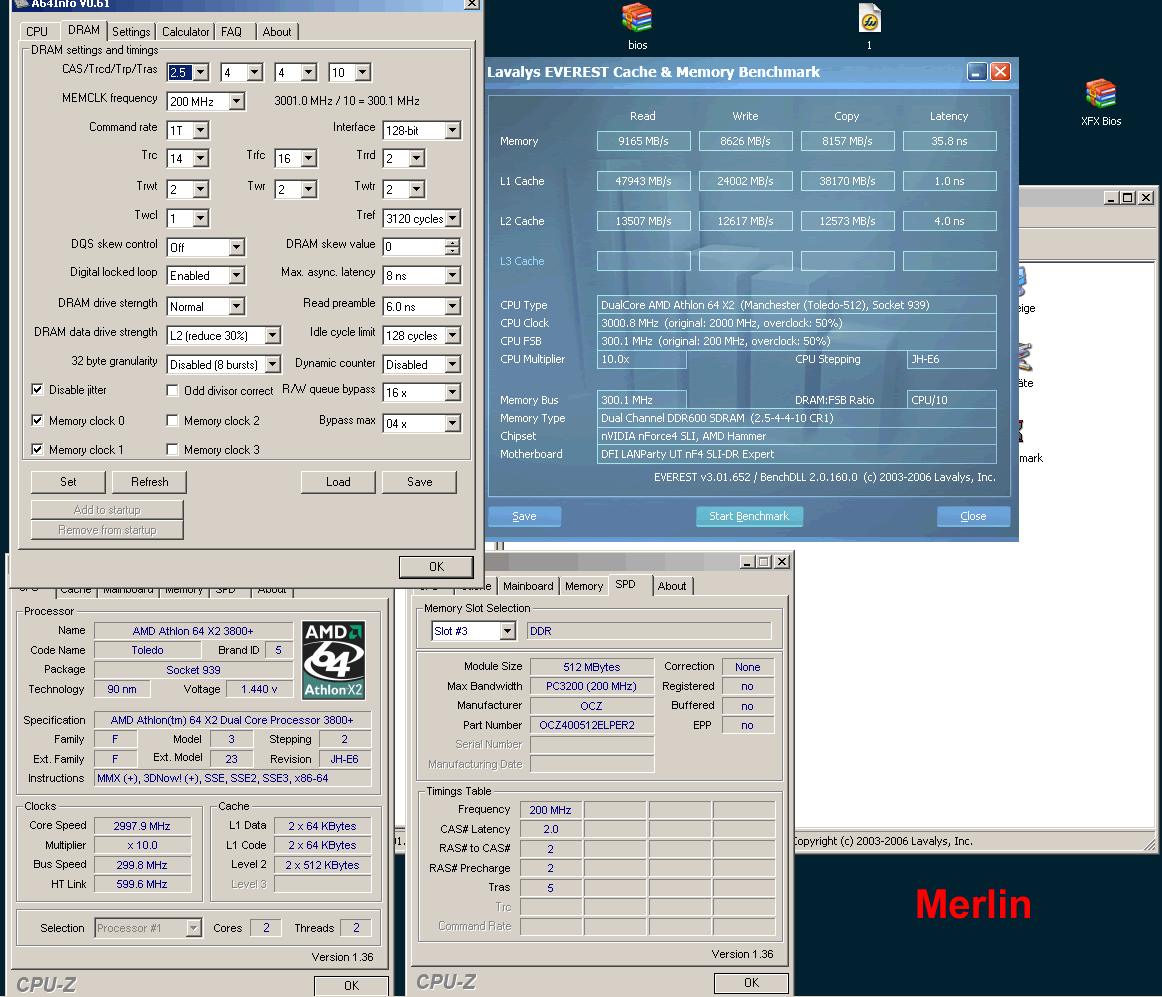
Task: Expand the Trfc value 16 dropdown
Action: [x=309, y=159]
